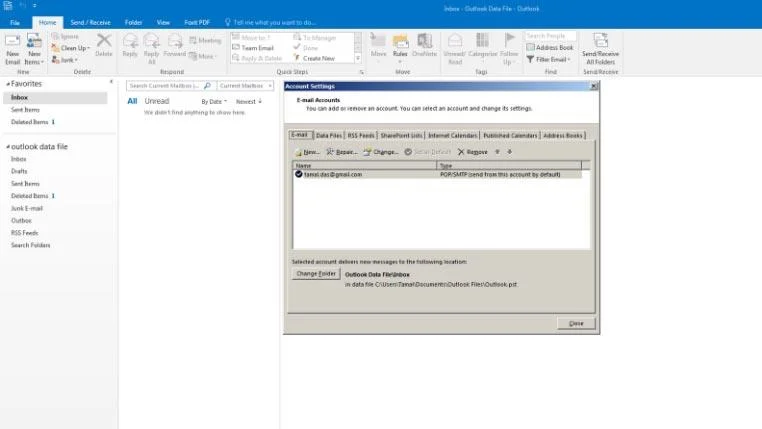Switch to the Foxit PDF tab
The image size is (762, 429).
point(197,22)
